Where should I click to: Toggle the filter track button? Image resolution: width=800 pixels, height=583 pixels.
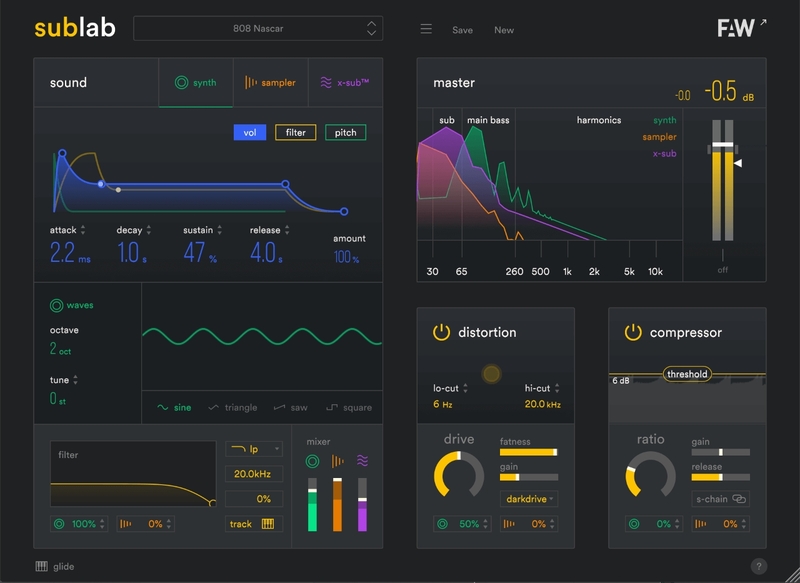(x=254, y=524)
